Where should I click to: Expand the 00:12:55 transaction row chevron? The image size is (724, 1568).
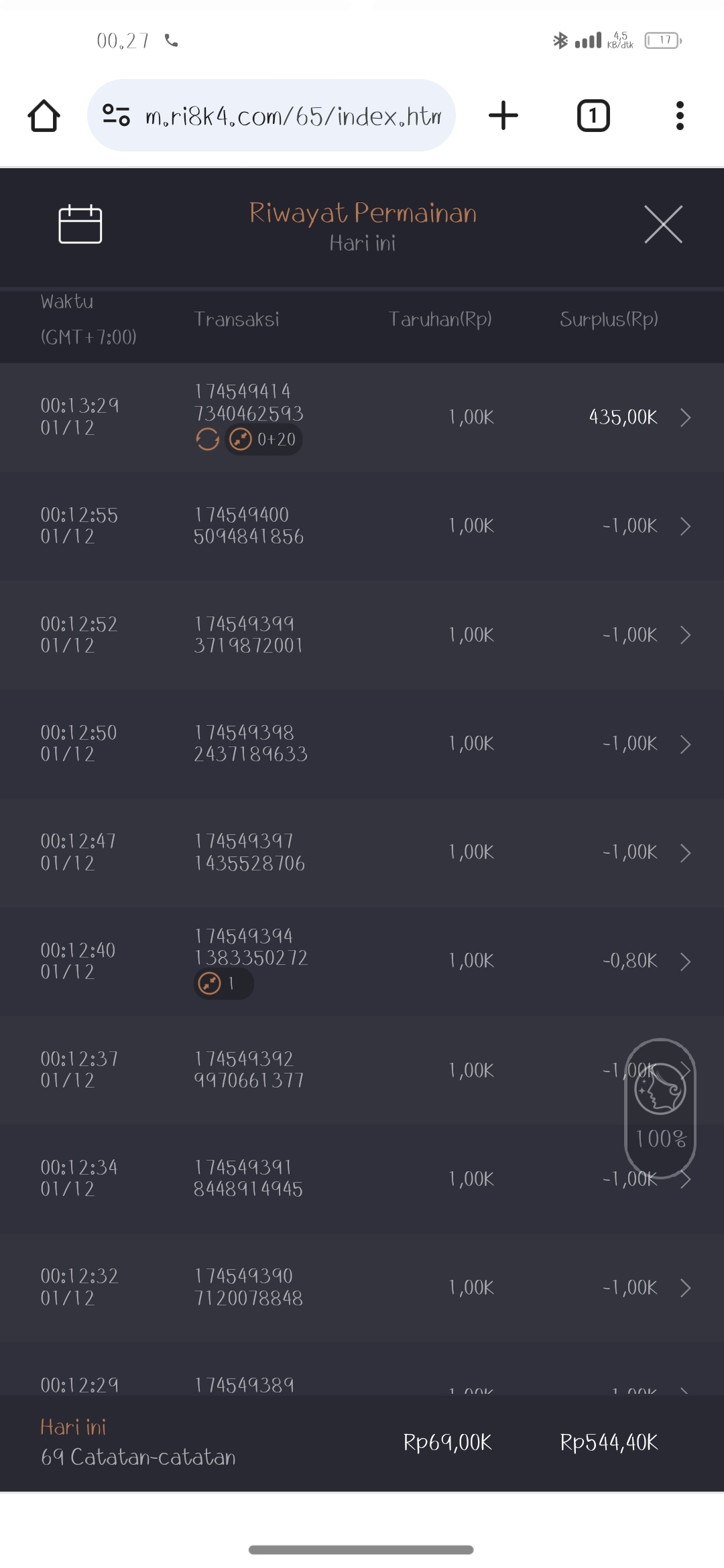(x=685, y=526)
